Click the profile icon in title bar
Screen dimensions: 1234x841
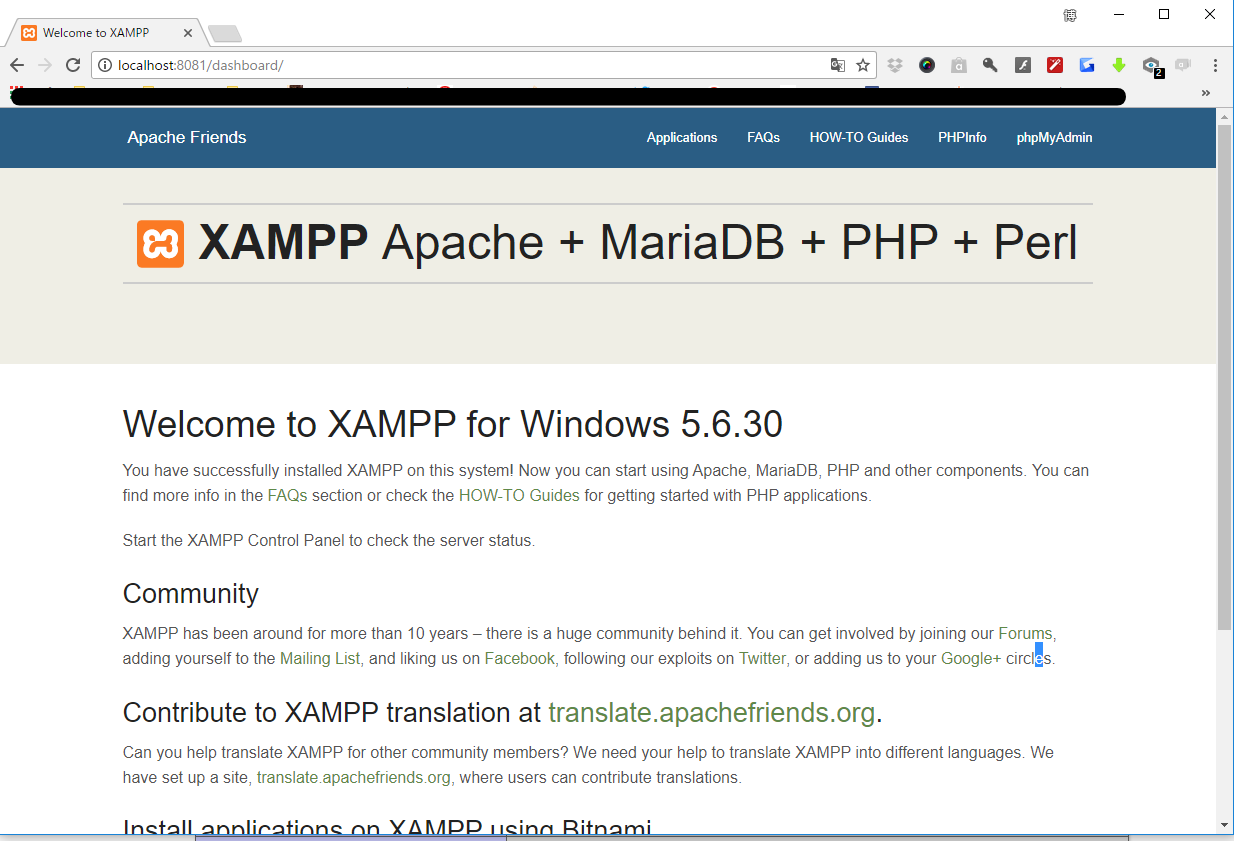[x=1070, y=15]
